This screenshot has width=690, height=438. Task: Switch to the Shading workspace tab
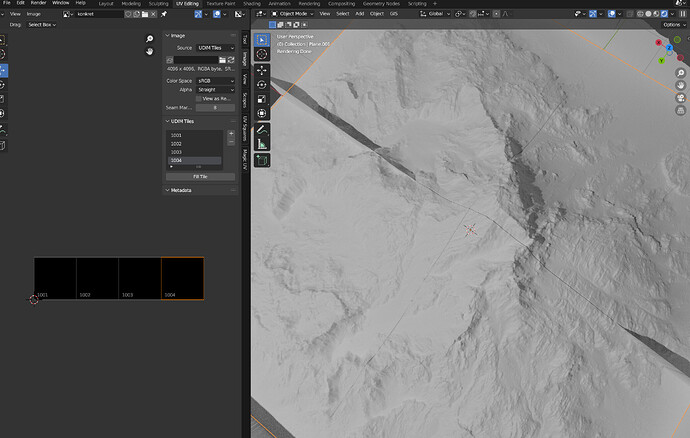(252, 4)
